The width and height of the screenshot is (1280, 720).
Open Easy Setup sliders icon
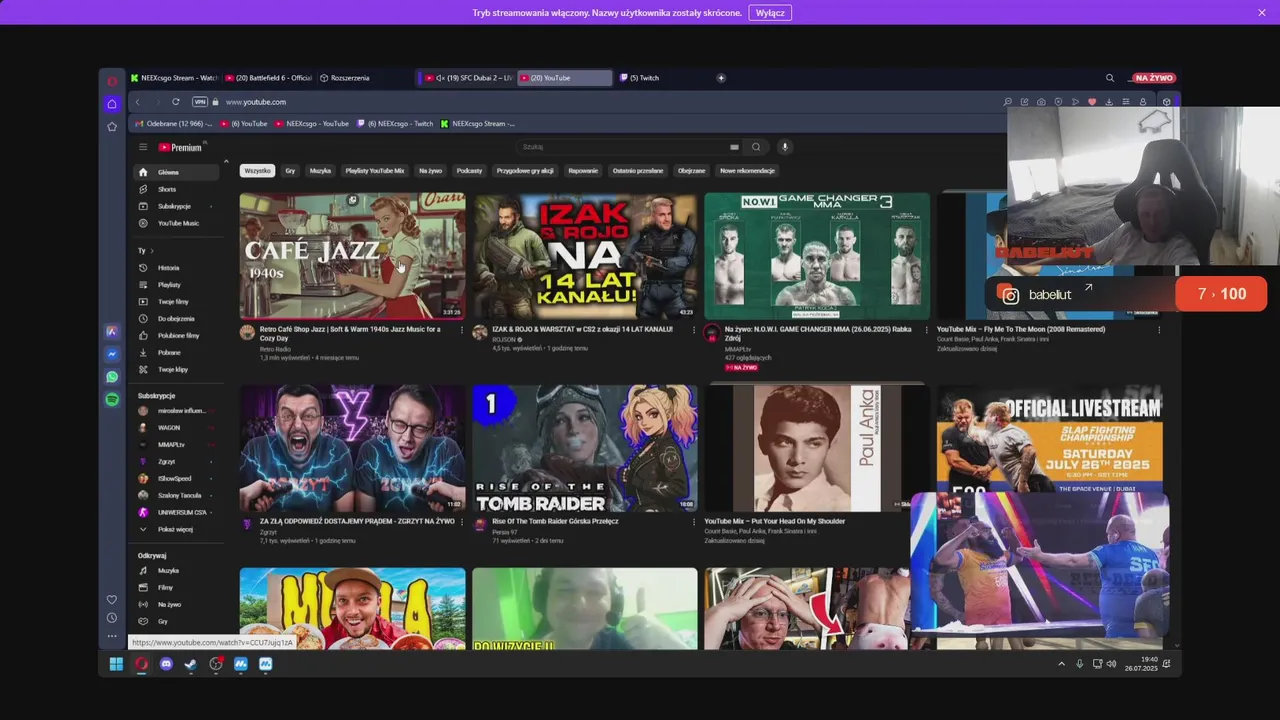1126,102
